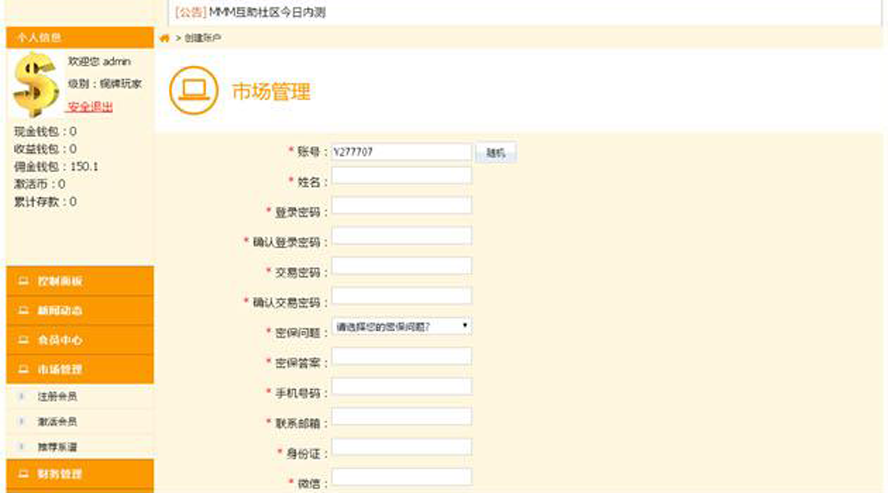
Task: Click the circled laptop icon beside 市场管理 heading
Action: click(194, 91)
